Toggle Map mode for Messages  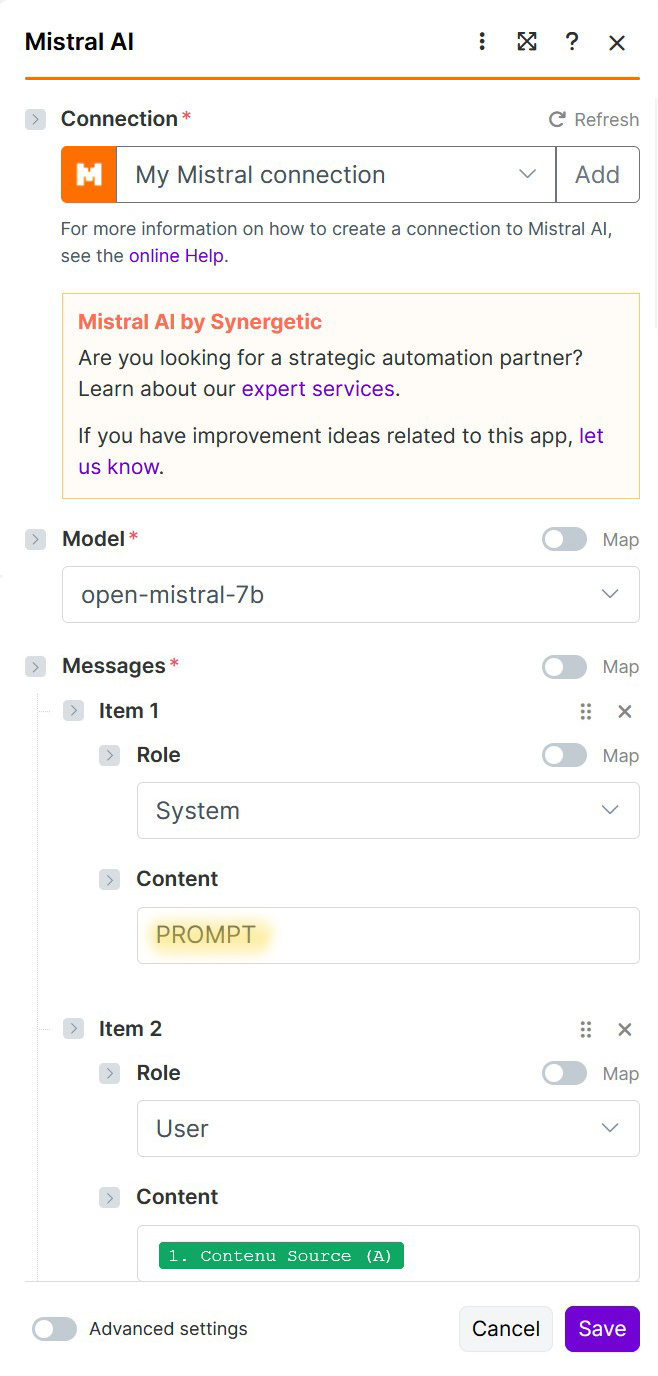[x=564, y=667]
